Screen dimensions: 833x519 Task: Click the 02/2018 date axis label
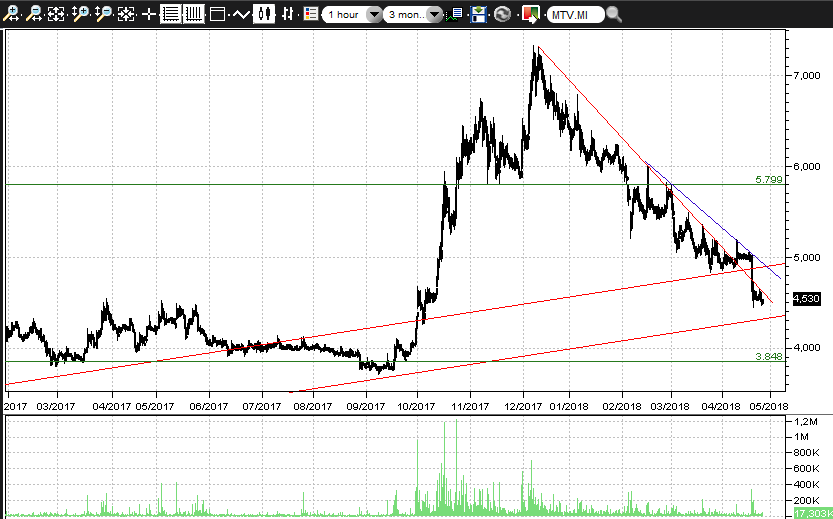(622, 406)
